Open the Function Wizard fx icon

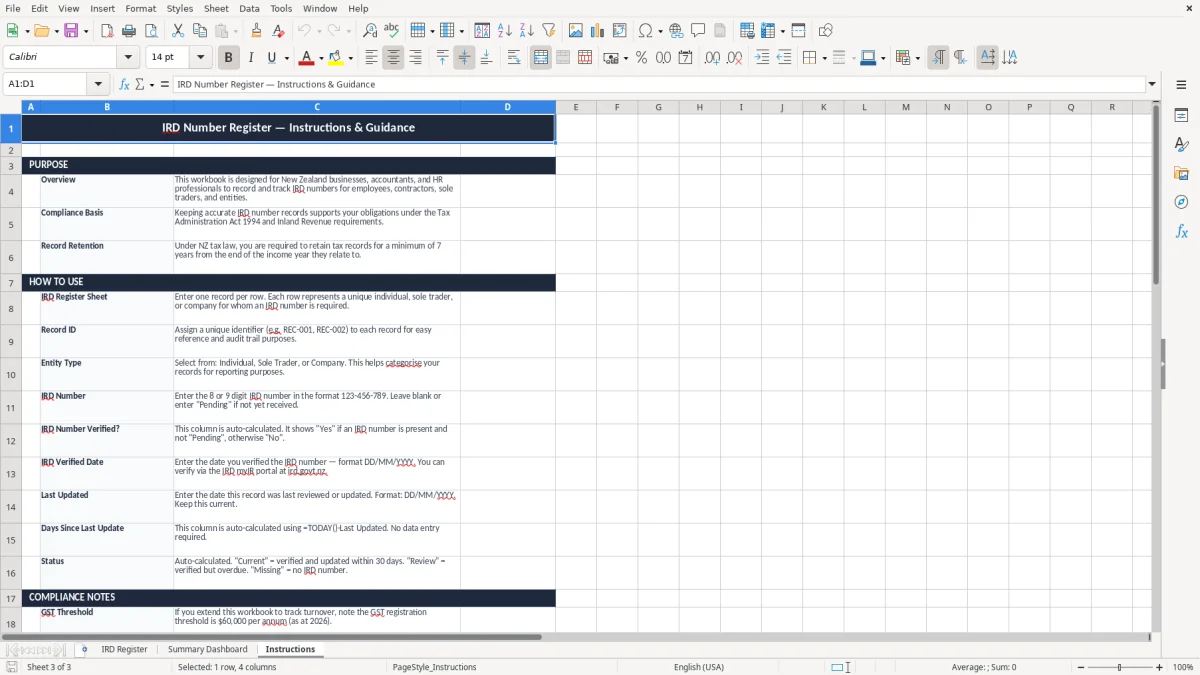click(124, 84)
